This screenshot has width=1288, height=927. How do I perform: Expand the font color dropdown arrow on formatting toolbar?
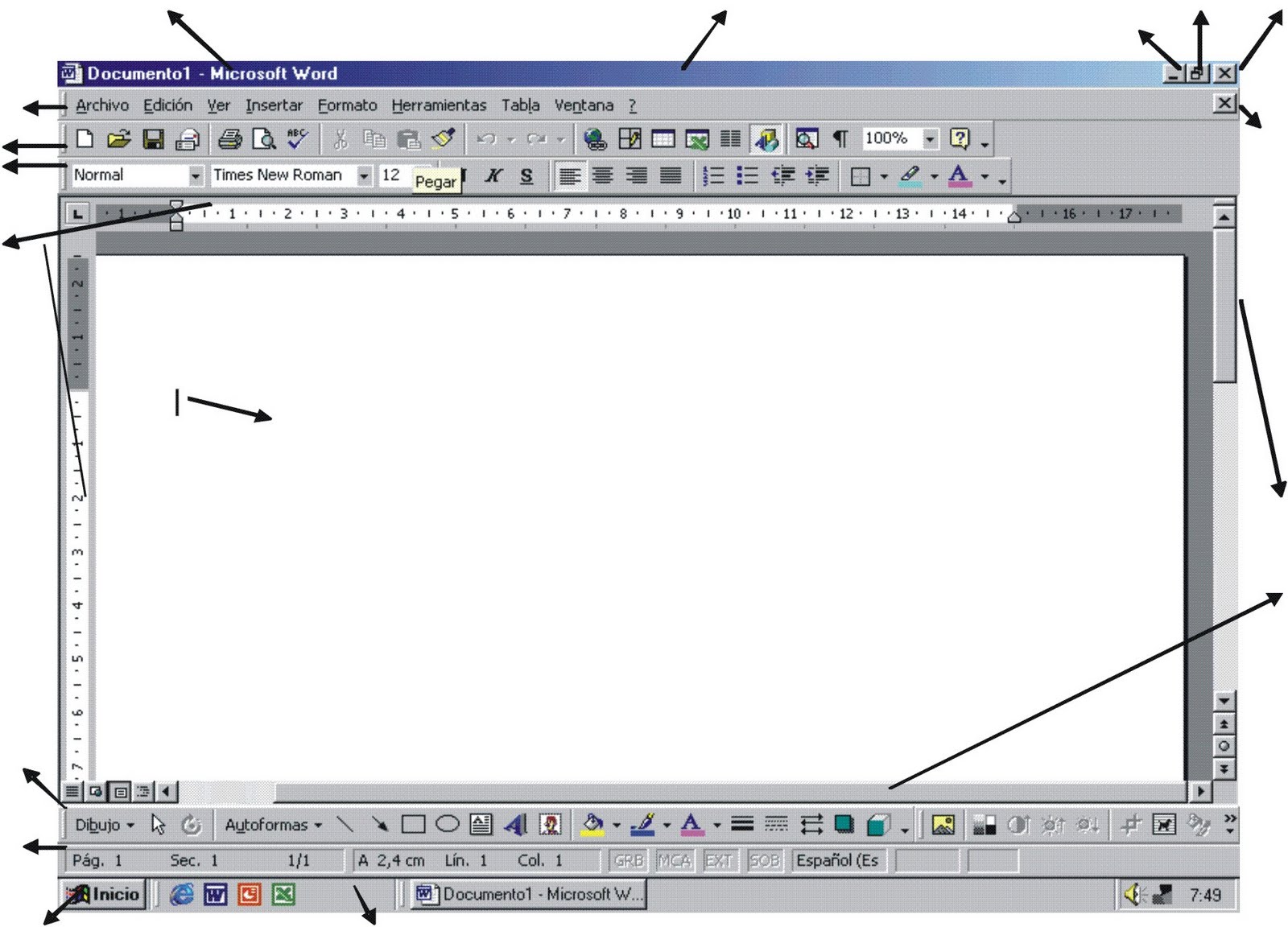(984, 176)
